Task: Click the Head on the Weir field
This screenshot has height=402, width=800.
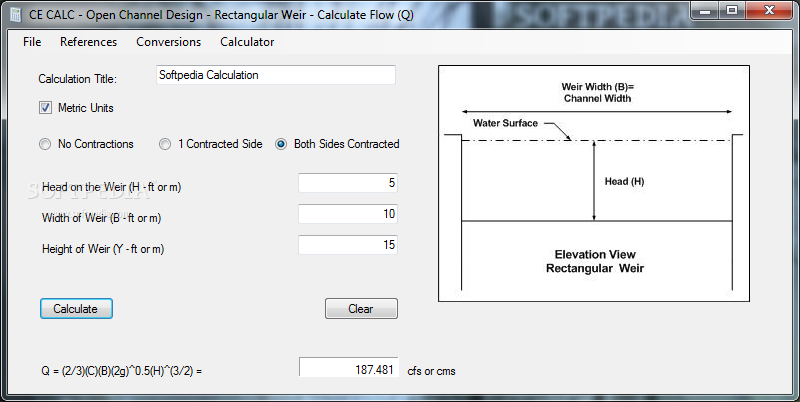Action: click(347, 183)
